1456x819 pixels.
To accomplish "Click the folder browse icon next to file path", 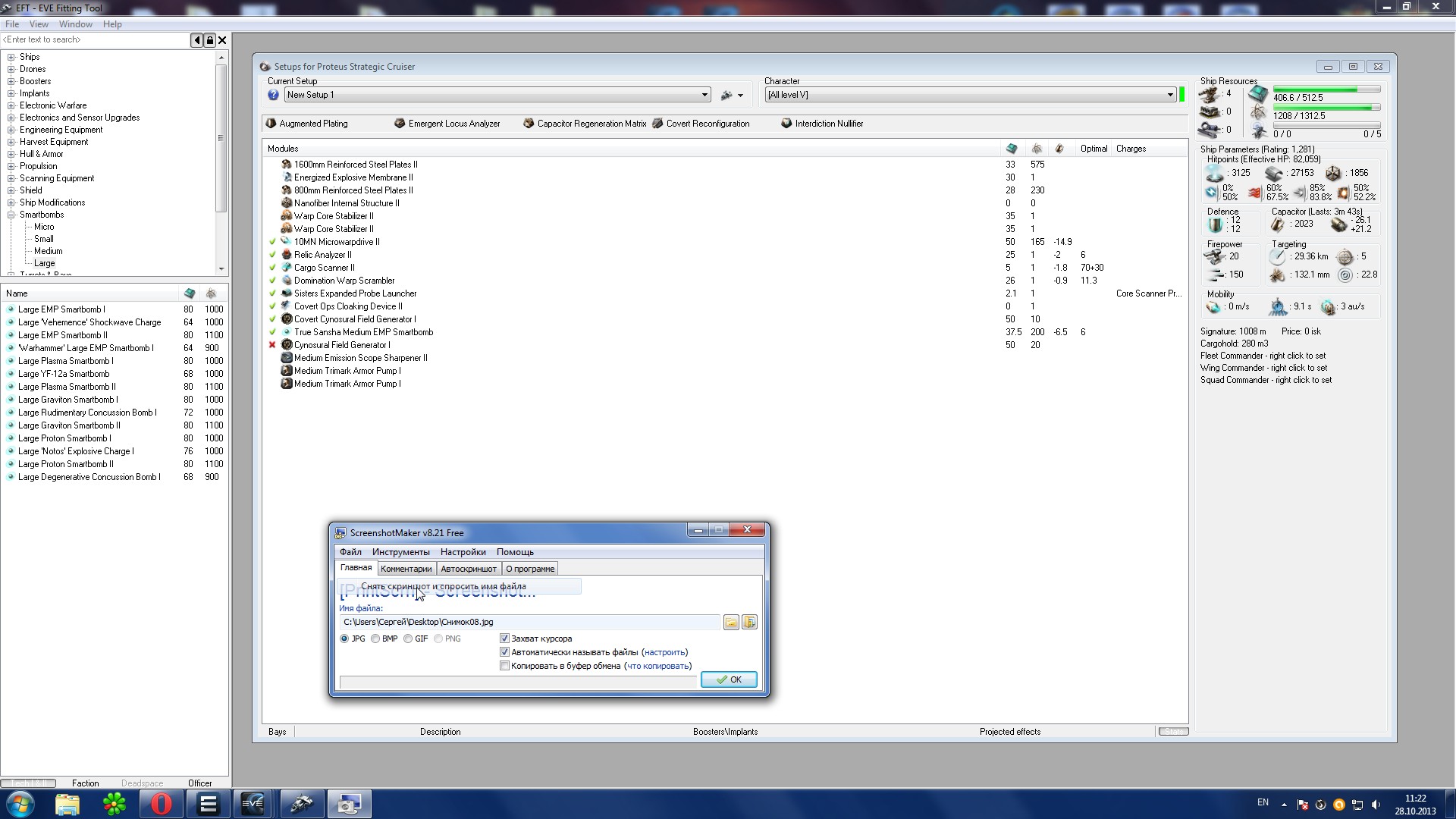I will [731, 623].
